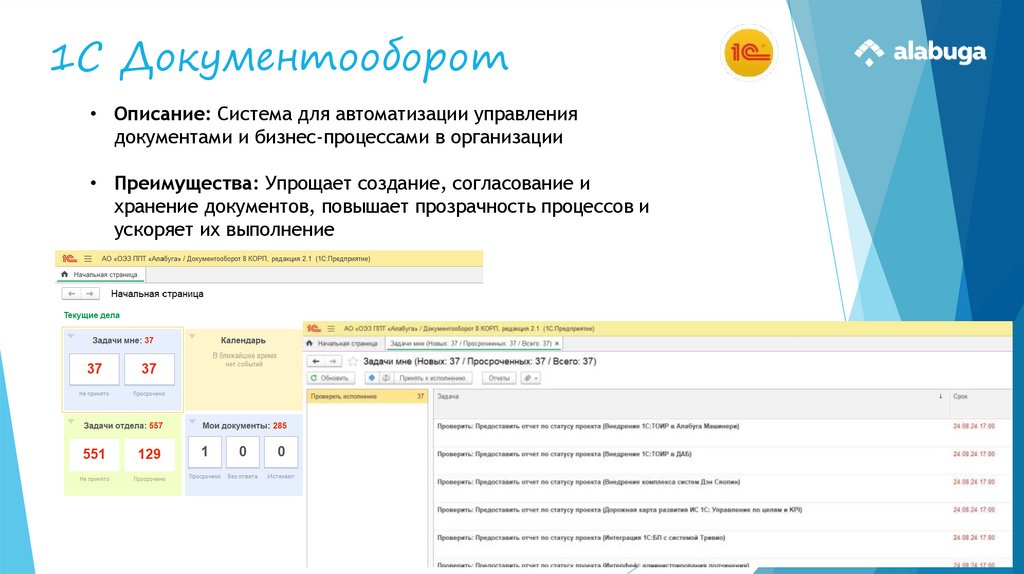Expand the triangle on the Задачи мне widget
The height and width of the screenshot is (574, 1024).
[x=71, y=337]
